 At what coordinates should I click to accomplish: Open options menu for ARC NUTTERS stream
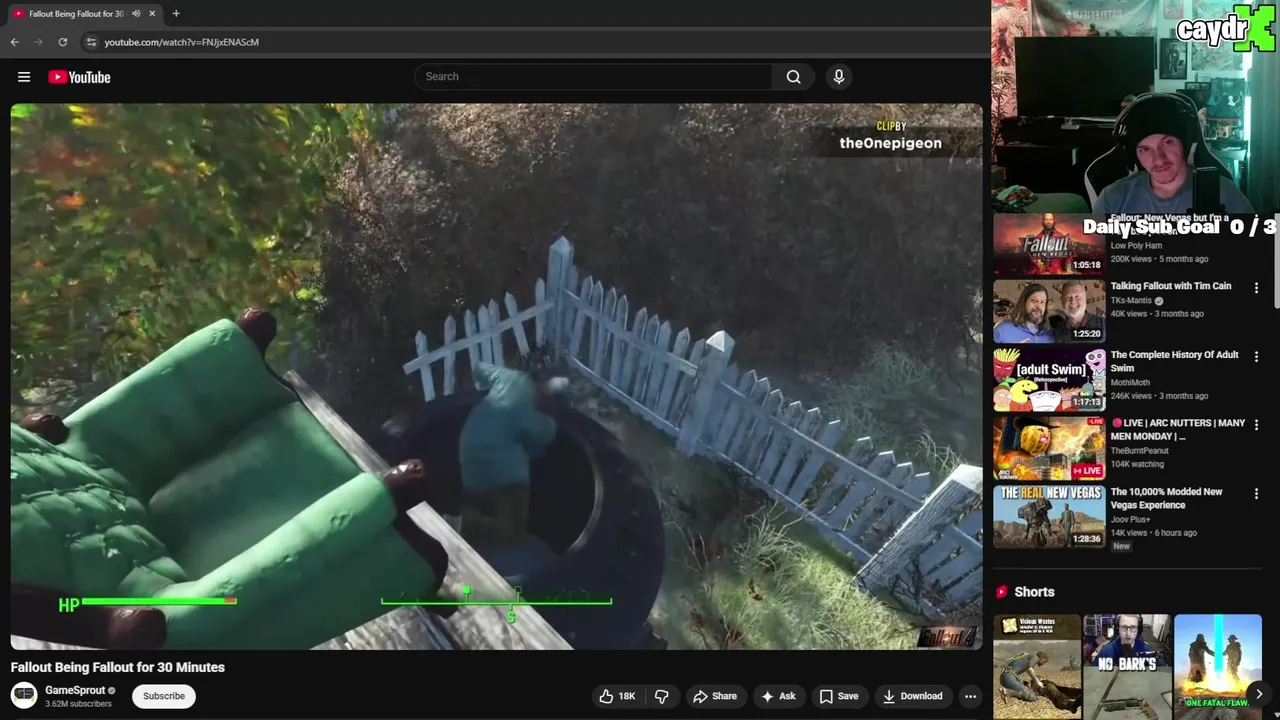point(1257,426)
